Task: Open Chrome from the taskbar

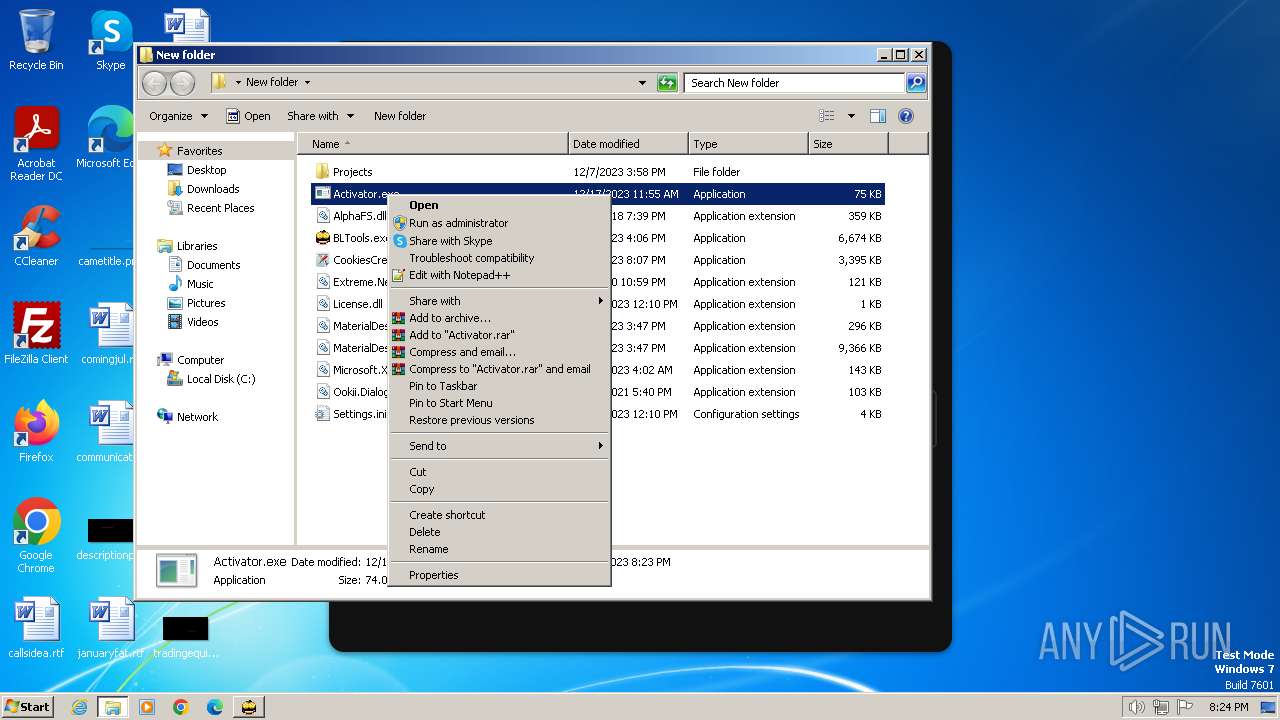Action: (x=180, y=707)
